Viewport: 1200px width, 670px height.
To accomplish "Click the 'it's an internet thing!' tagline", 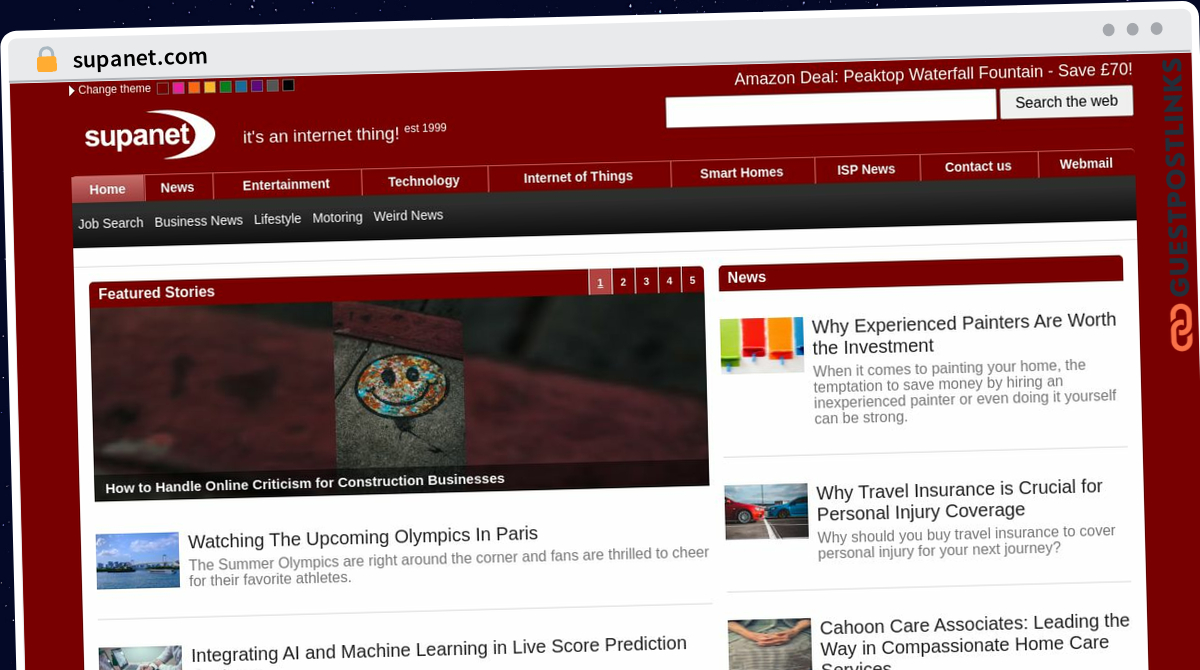I will pos(321,134).
